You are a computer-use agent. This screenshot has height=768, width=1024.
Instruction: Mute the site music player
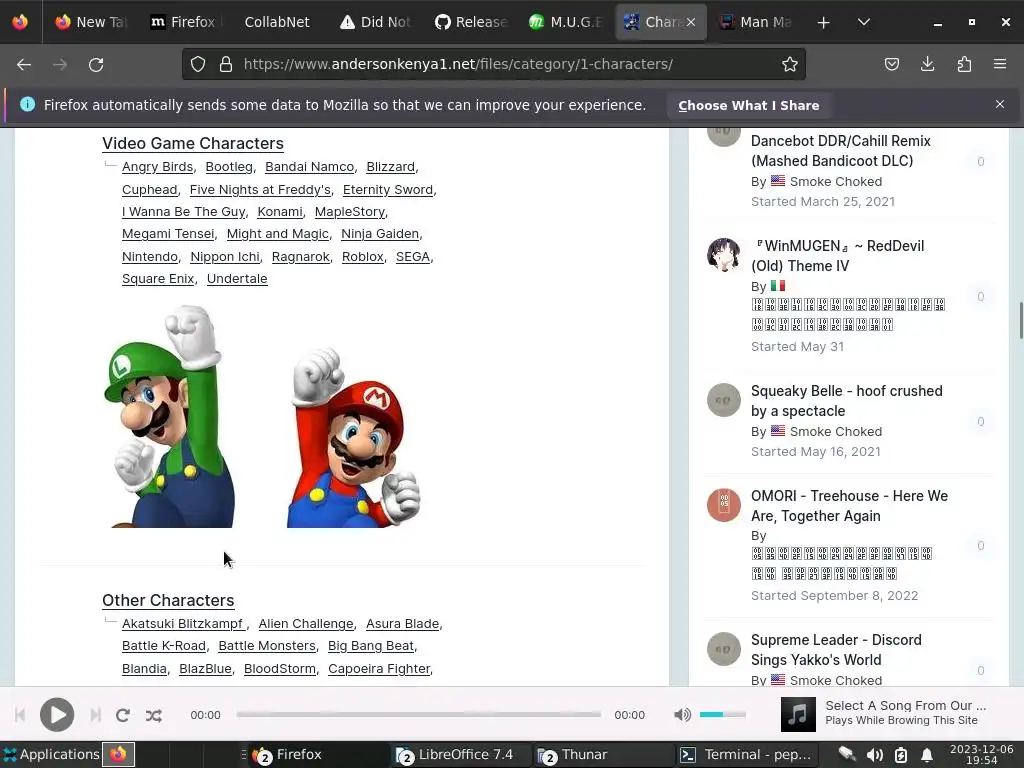tap(682, 714)
